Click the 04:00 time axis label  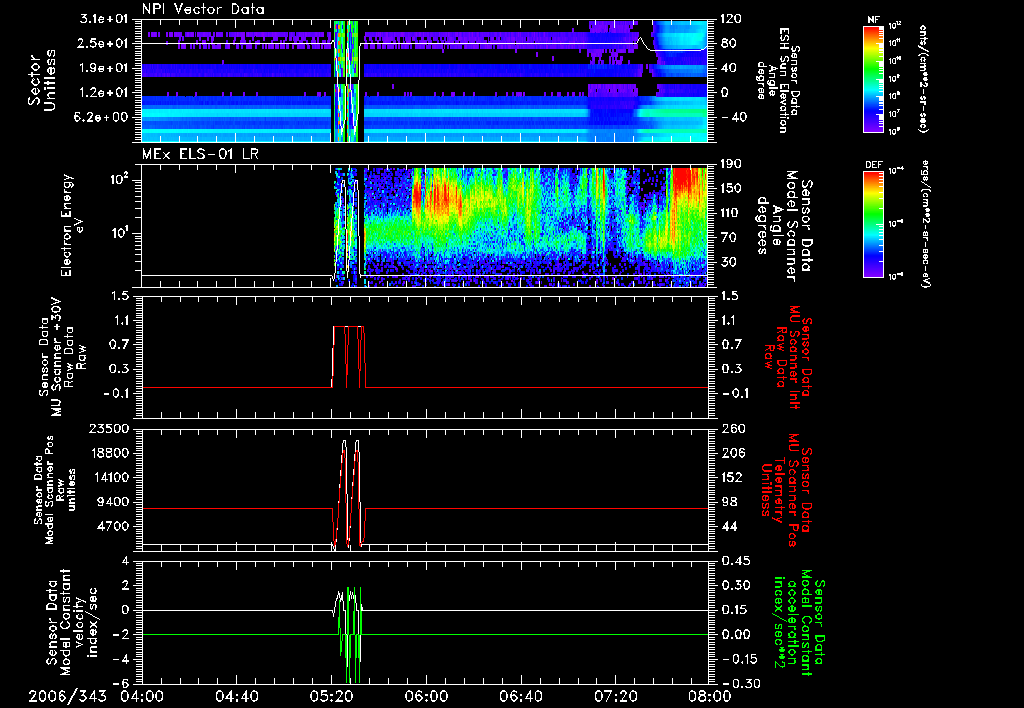141,696
